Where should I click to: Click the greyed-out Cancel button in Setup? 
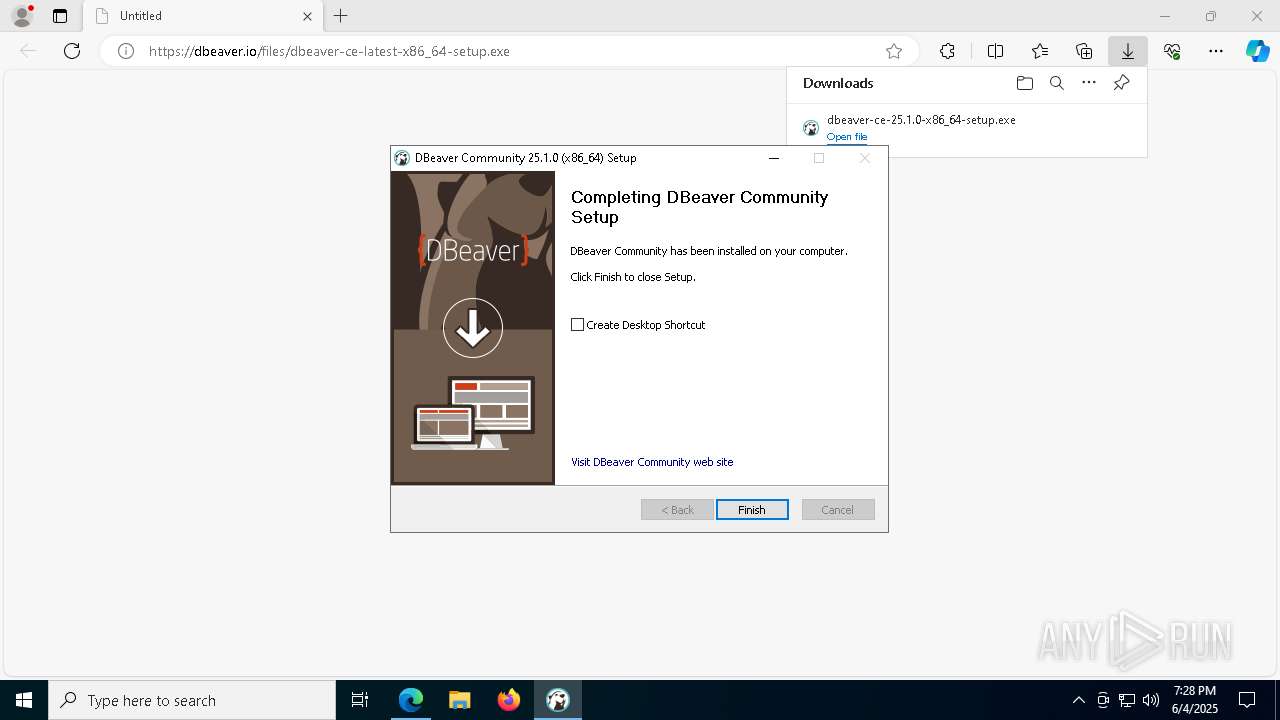coord(838,510)
